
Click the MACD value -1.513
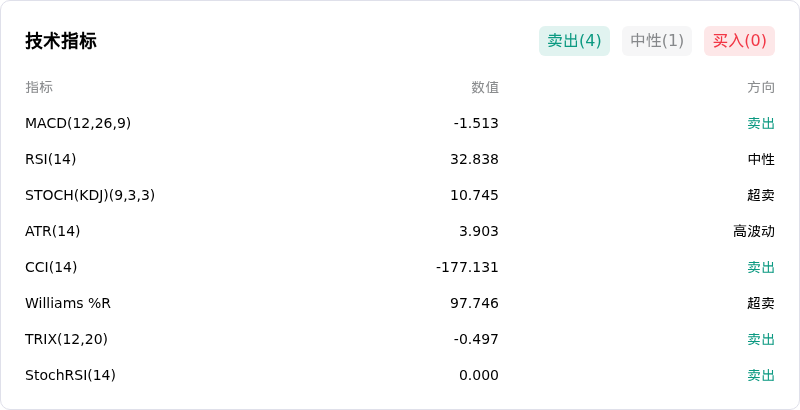pyautogui.click(x=476, y=123)
